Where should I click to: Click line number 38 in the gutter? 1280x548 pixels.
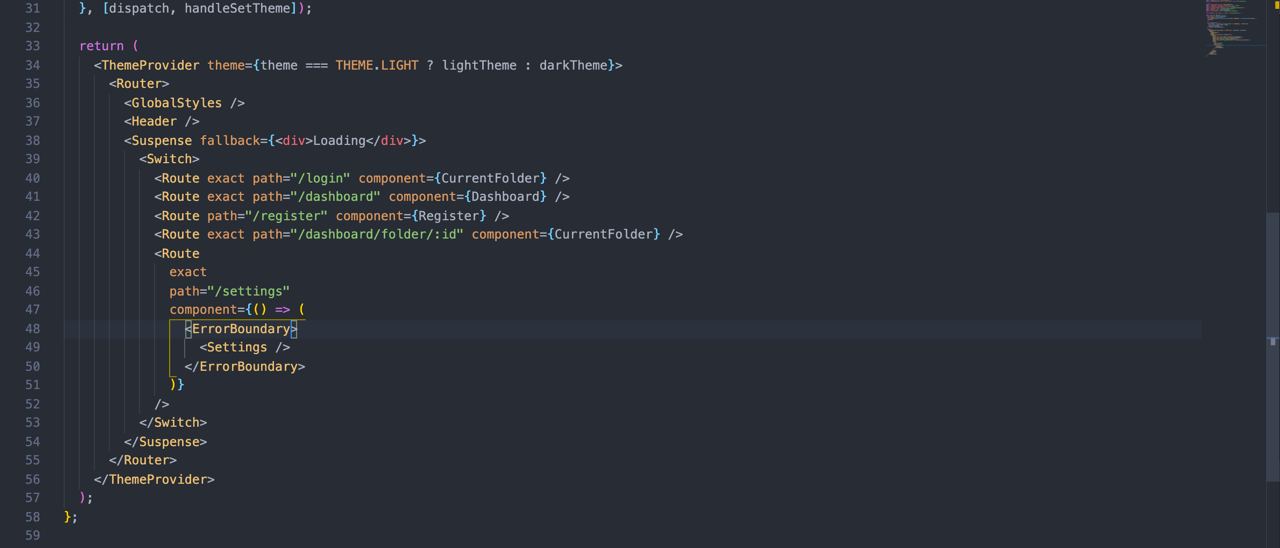click(33, 140)
